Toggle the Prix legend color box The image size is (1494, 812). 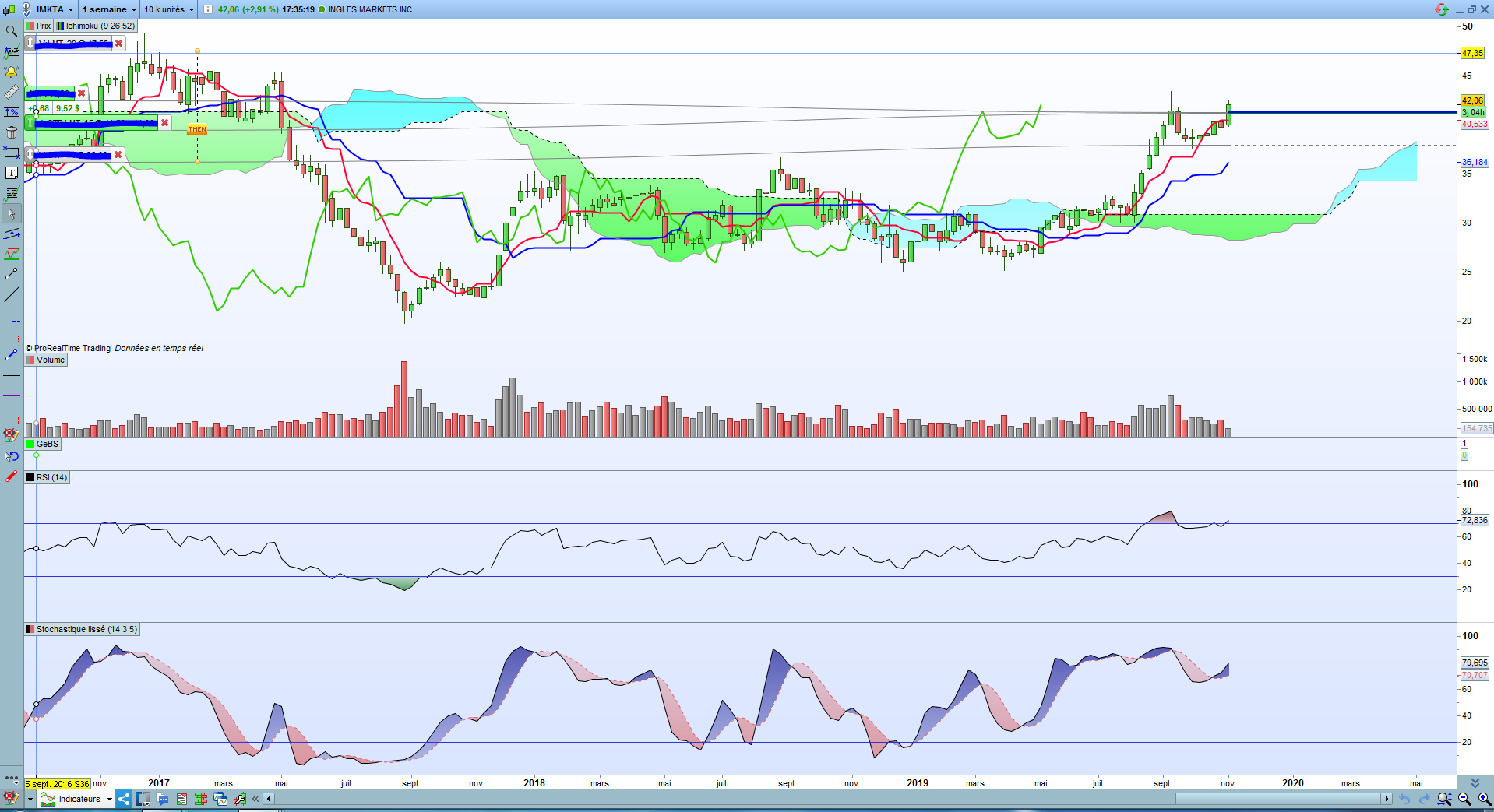tap(30, 26)
